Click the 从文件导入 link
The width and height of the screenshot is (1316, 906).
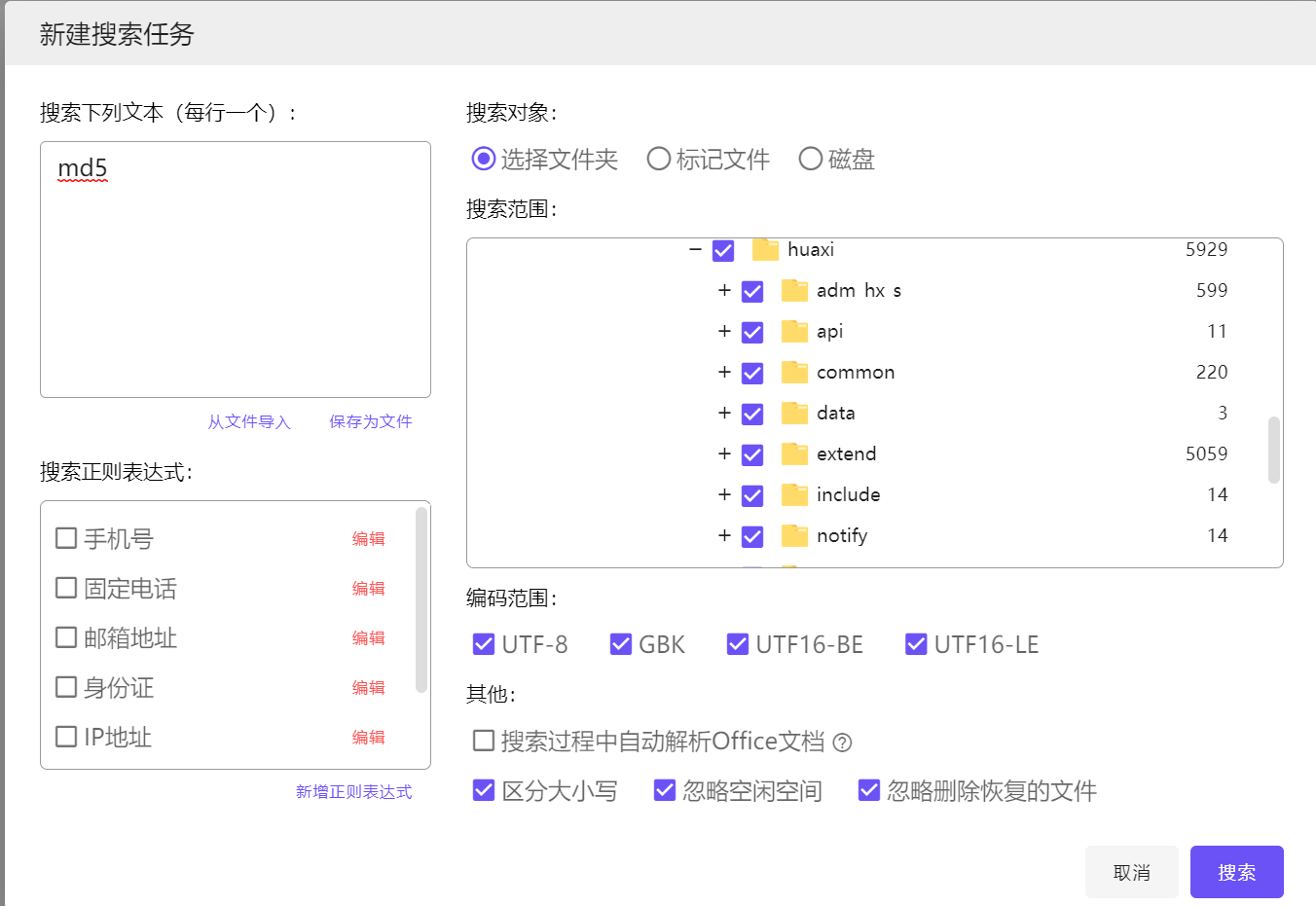pyautogui.click(x=249, y=421)
